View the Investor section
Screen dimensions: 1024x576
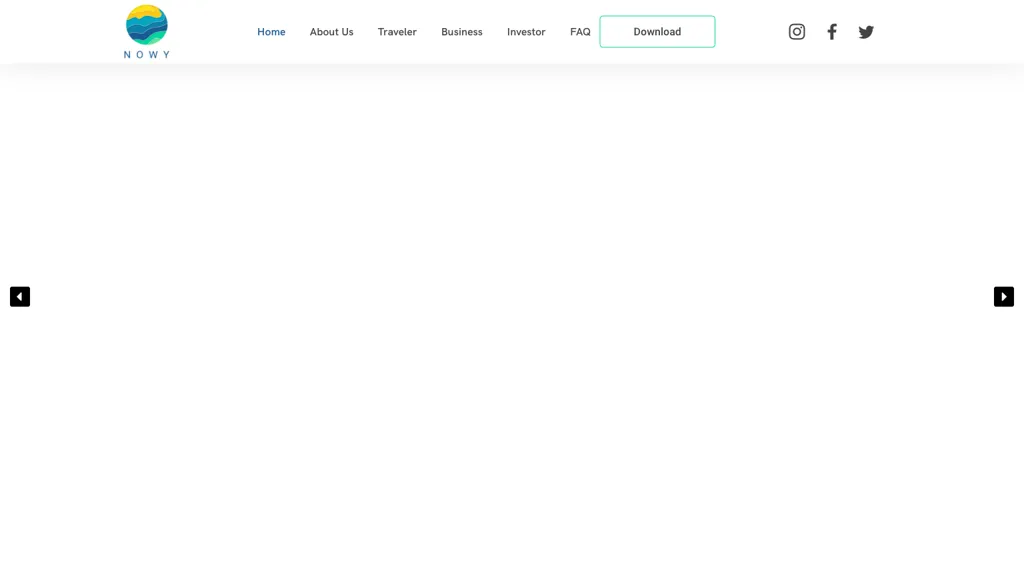click(x=526, y=31)
